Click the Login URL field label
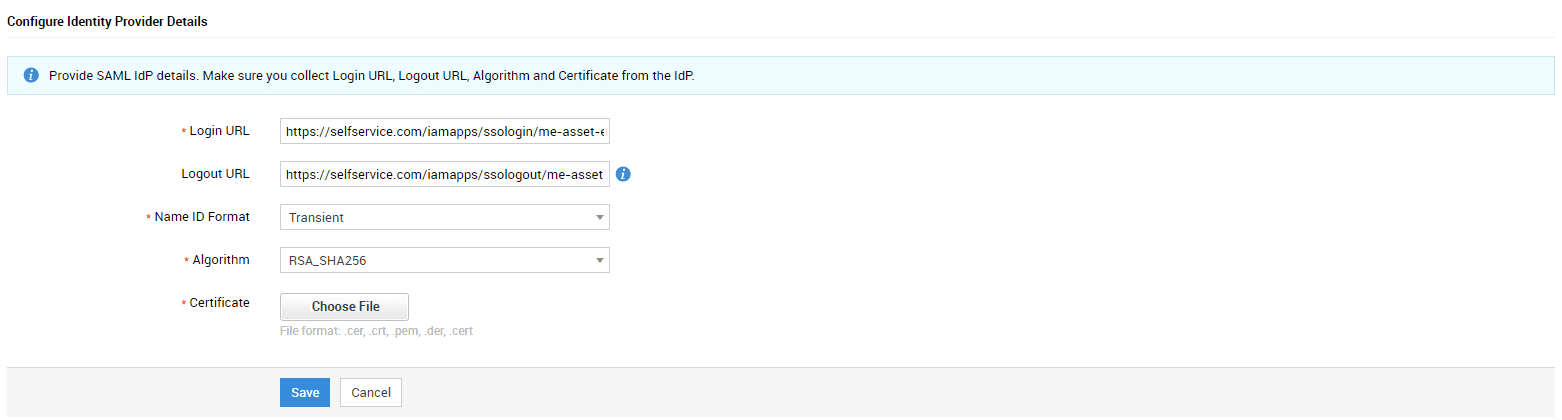 [x=219, y=131]
